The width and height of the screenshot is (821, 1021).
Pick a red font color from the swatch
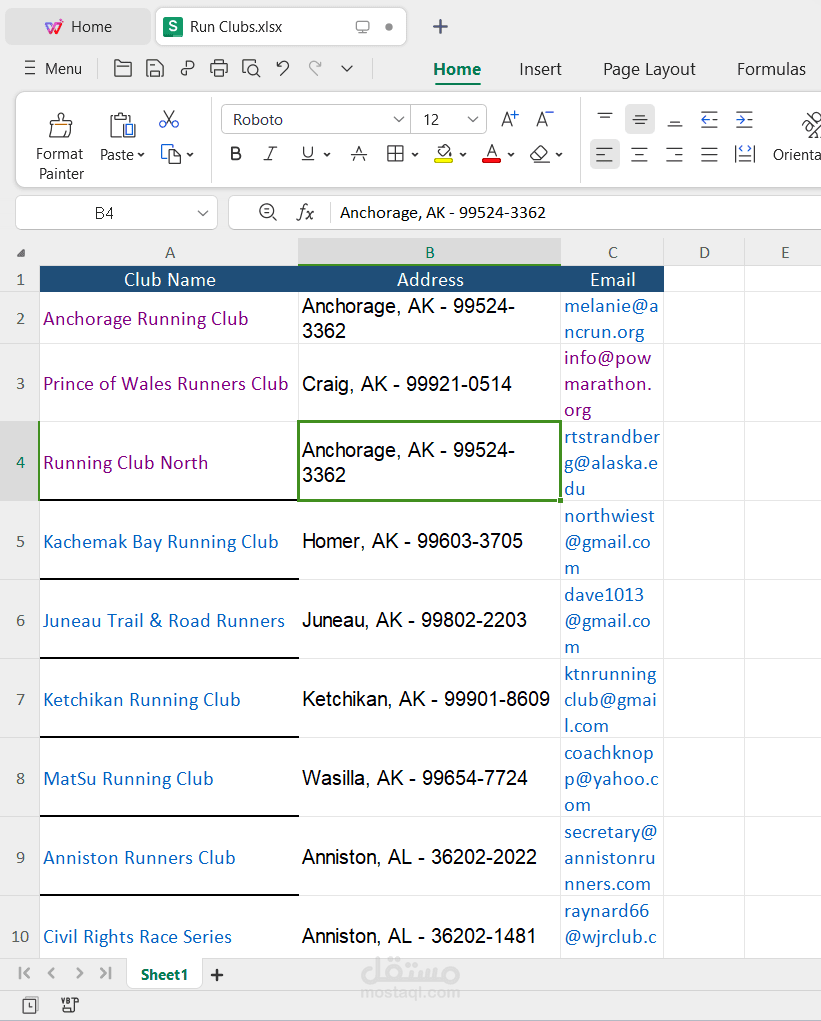[x=492, y=154]
